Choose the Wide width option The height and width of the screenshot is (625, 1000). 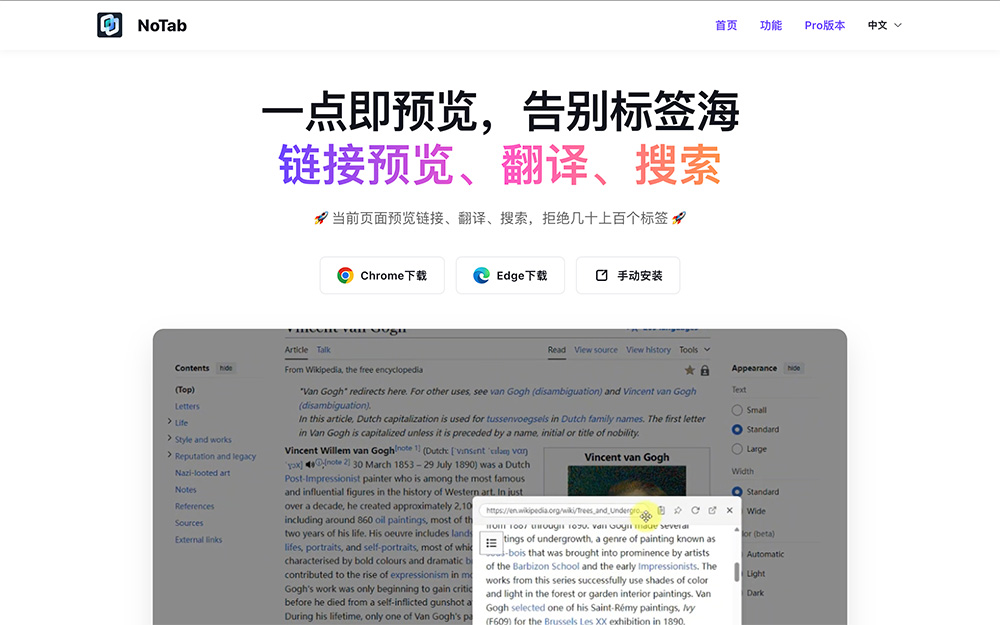[756, 511]
